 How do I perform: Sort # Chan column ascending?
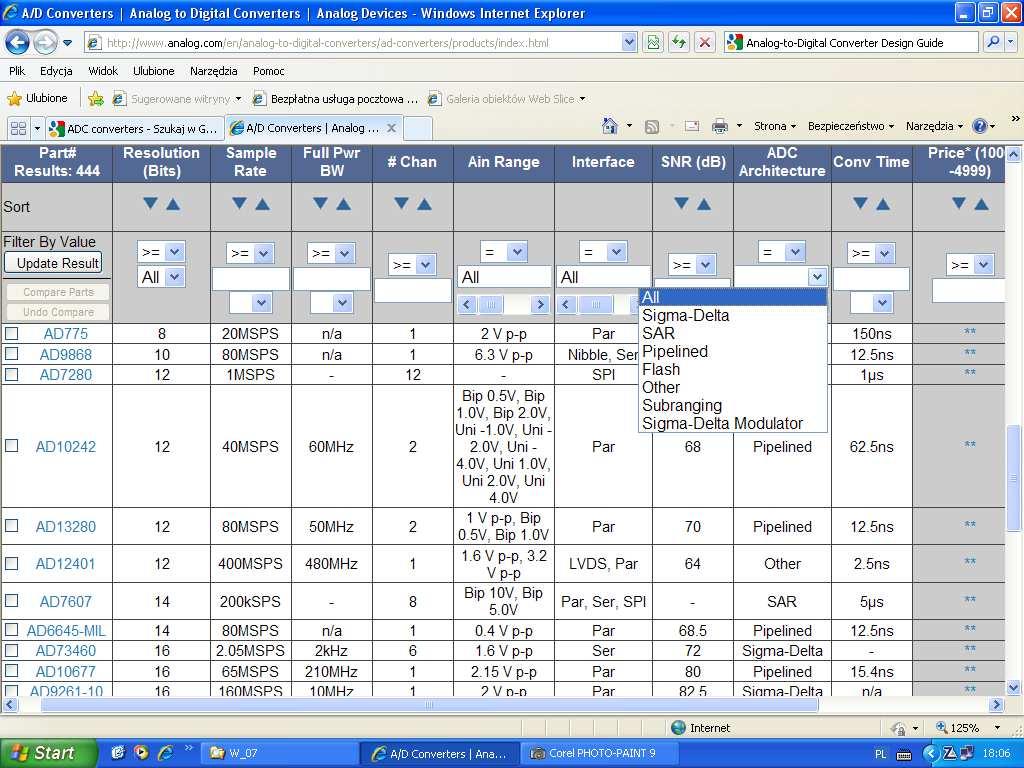point(424,204)
